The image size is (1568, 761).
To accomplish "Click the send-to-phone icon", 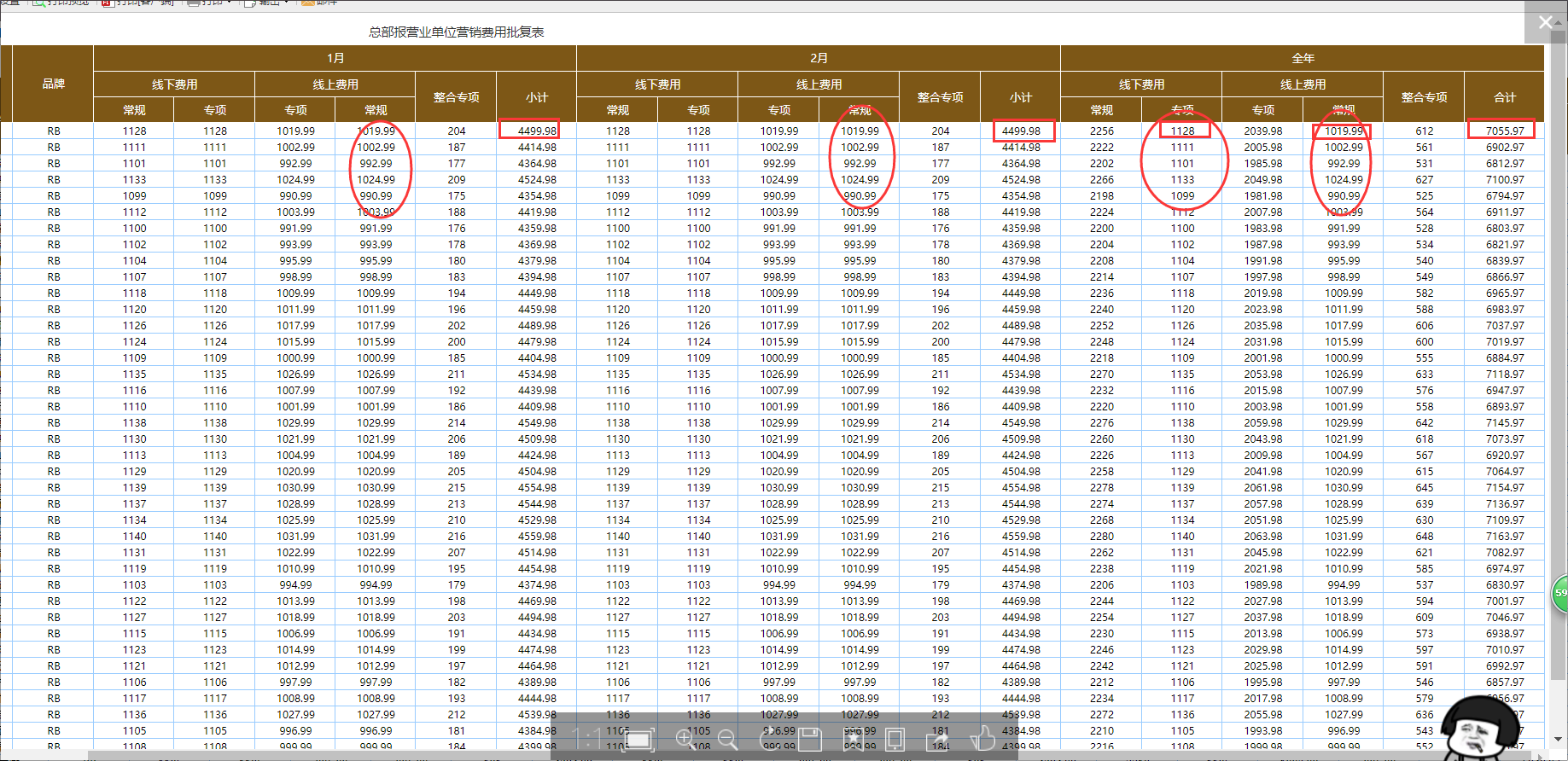I will pos(895,739).
